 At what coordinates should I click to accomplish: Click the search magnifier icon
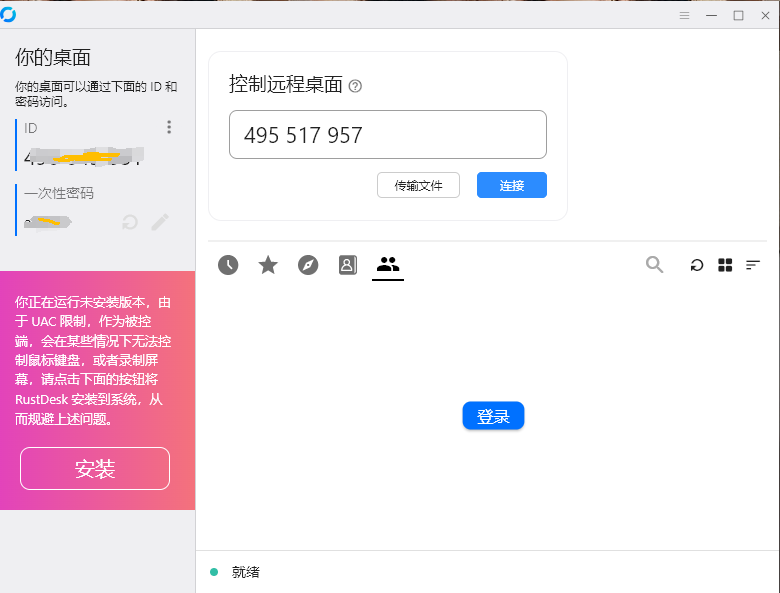coord(655,265)
